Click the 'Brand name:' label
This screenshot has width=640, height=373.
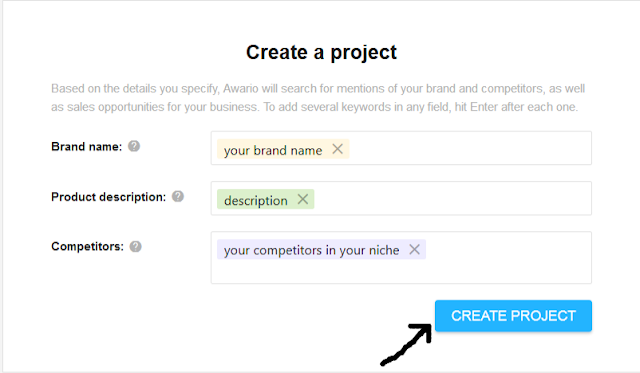coord(87,147)
